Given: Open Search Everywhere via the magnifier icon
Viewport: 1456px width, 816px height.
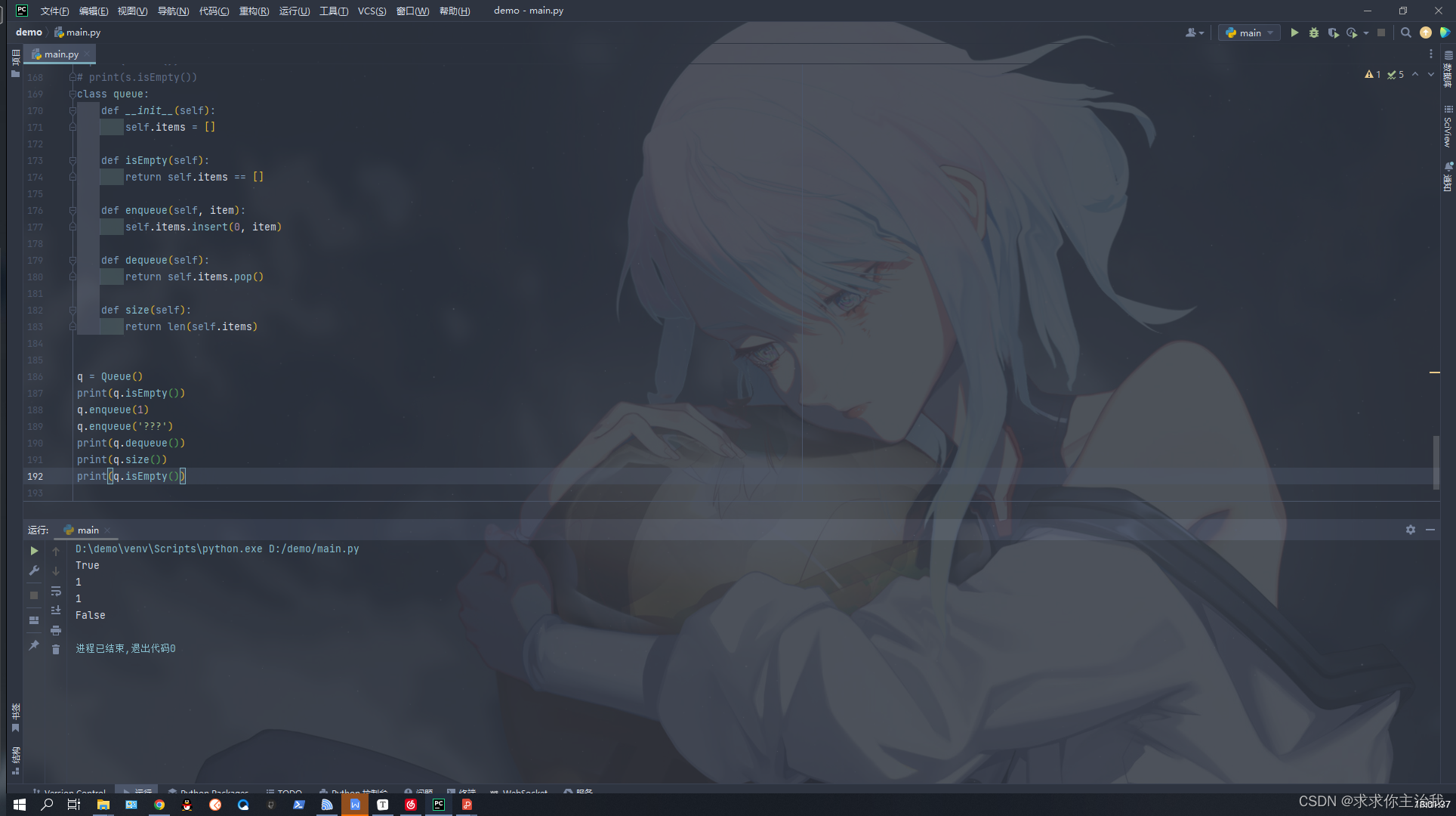Looking at the screenshot, I should pyautogui.click(x=1405, y=32).
